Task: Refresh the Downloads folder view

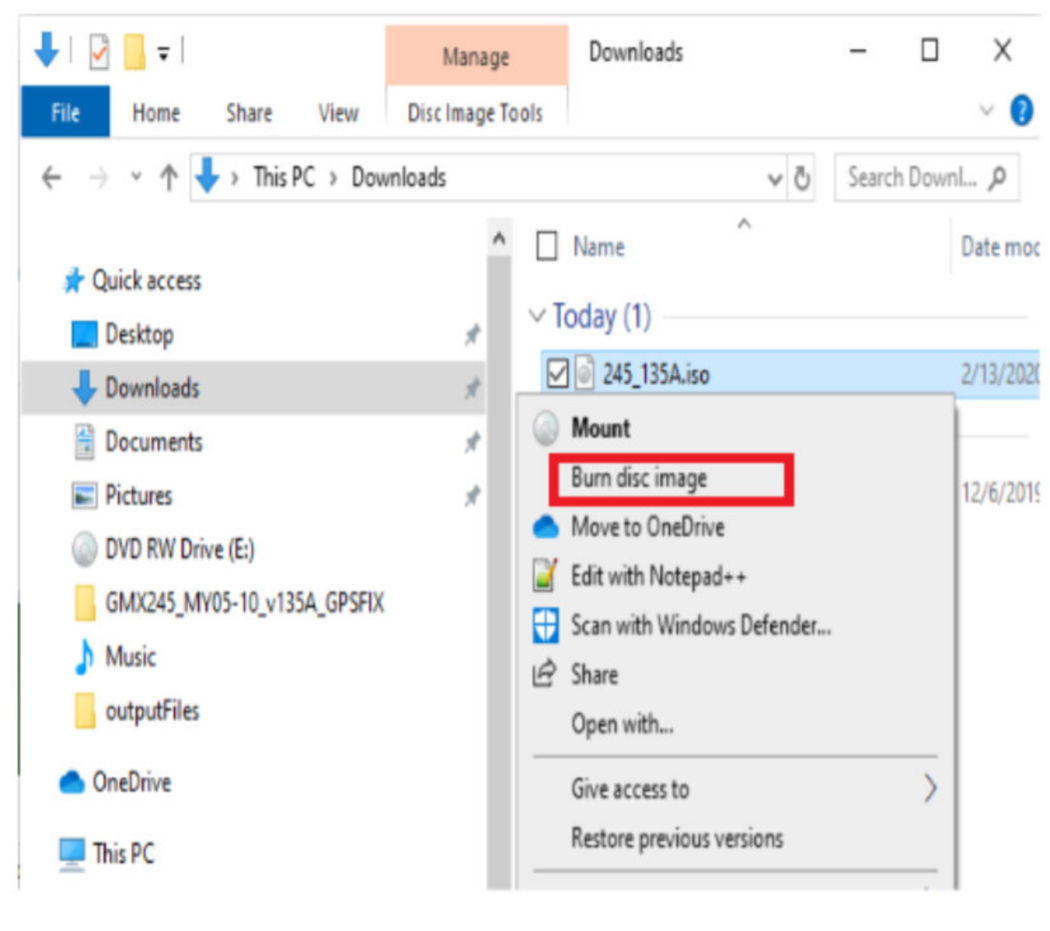Action: coord(802,178)
